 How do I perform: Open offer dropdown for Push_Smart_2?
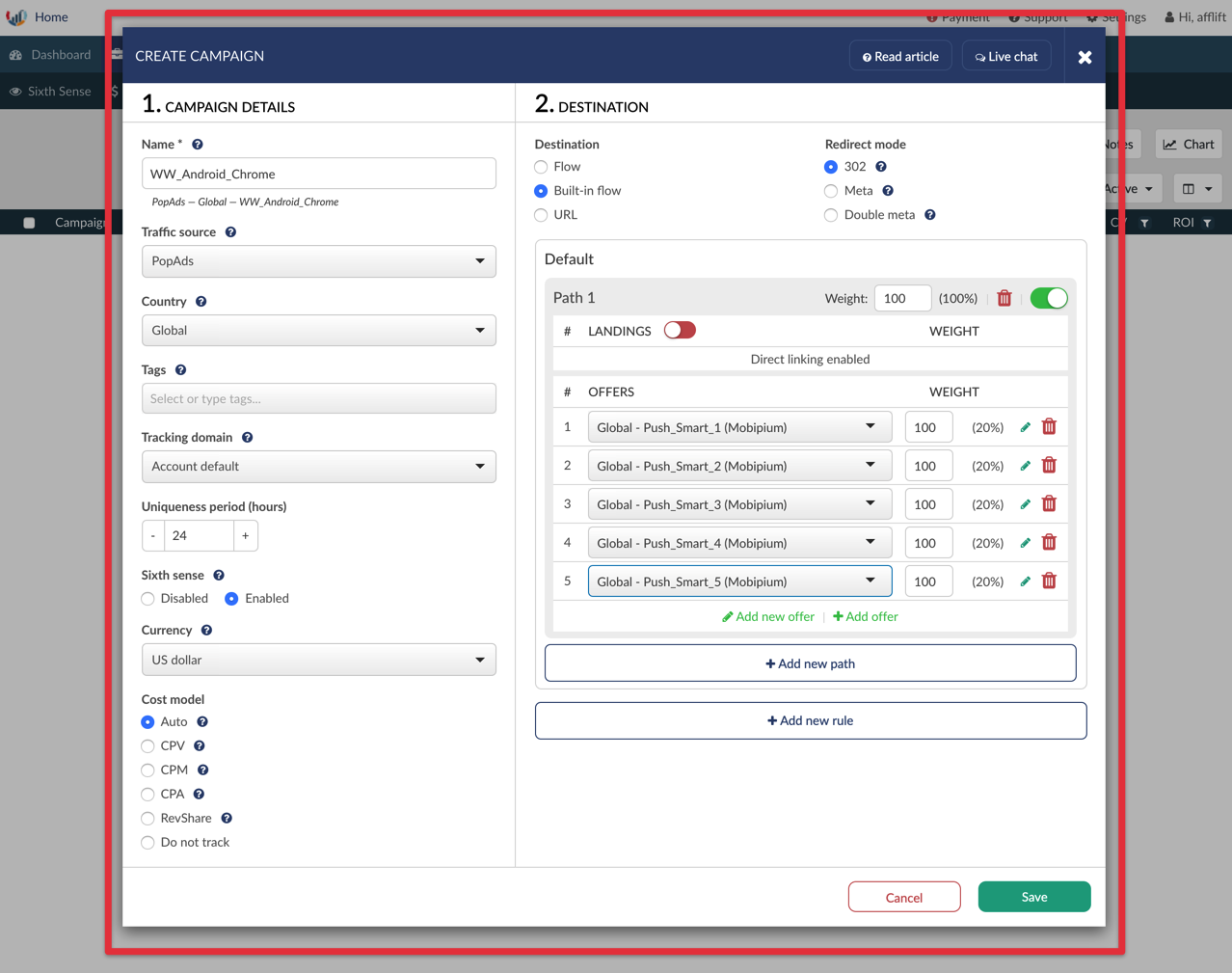[739, 466]
